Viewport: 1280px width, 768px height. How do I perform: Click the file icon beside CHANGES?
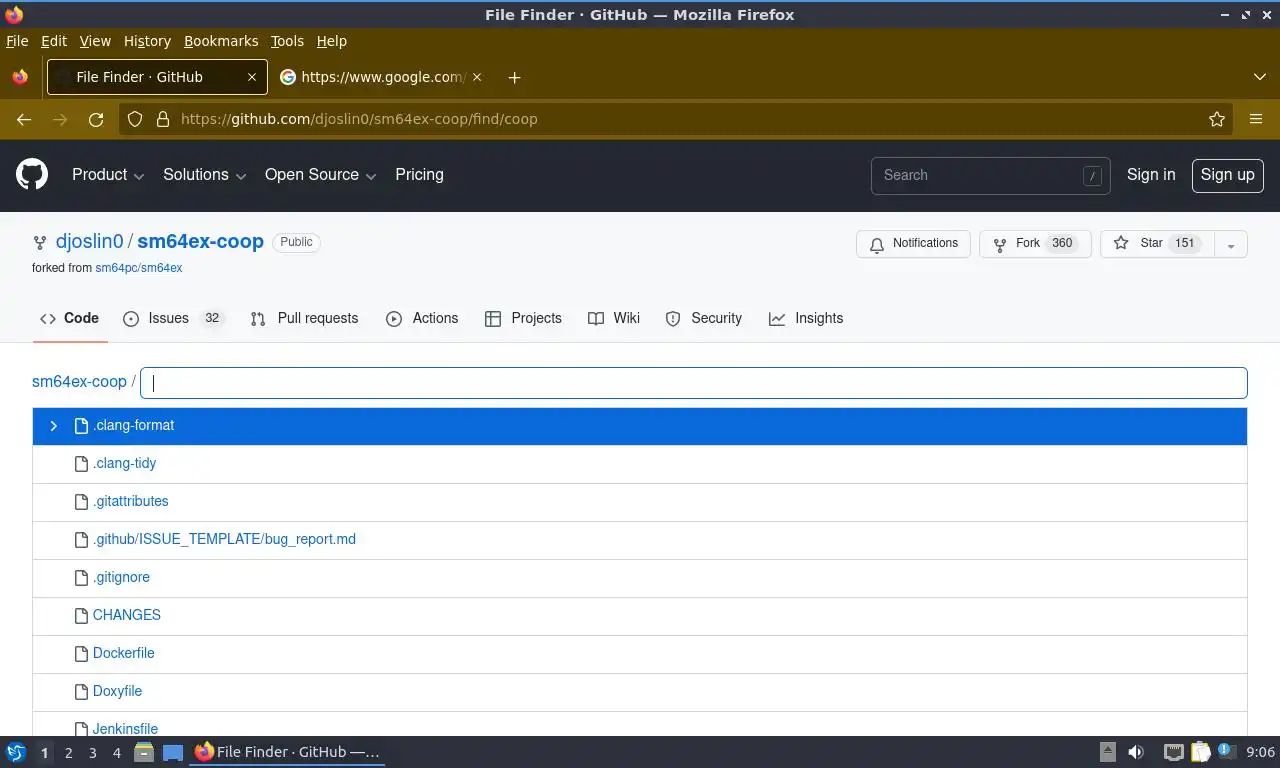click(82, 615)
